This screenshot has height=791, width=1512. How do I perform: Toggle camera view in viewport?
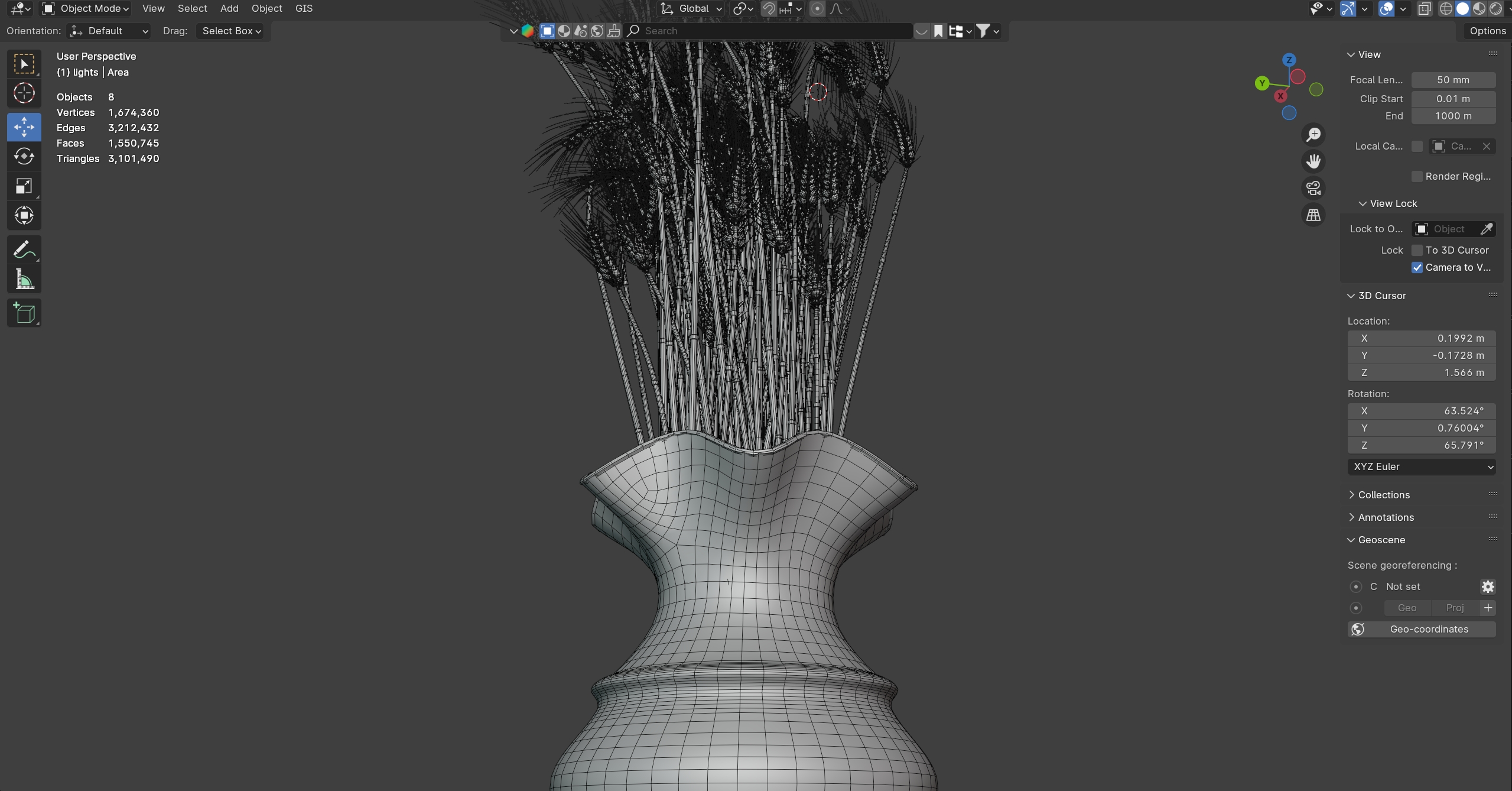[1313, 189]
